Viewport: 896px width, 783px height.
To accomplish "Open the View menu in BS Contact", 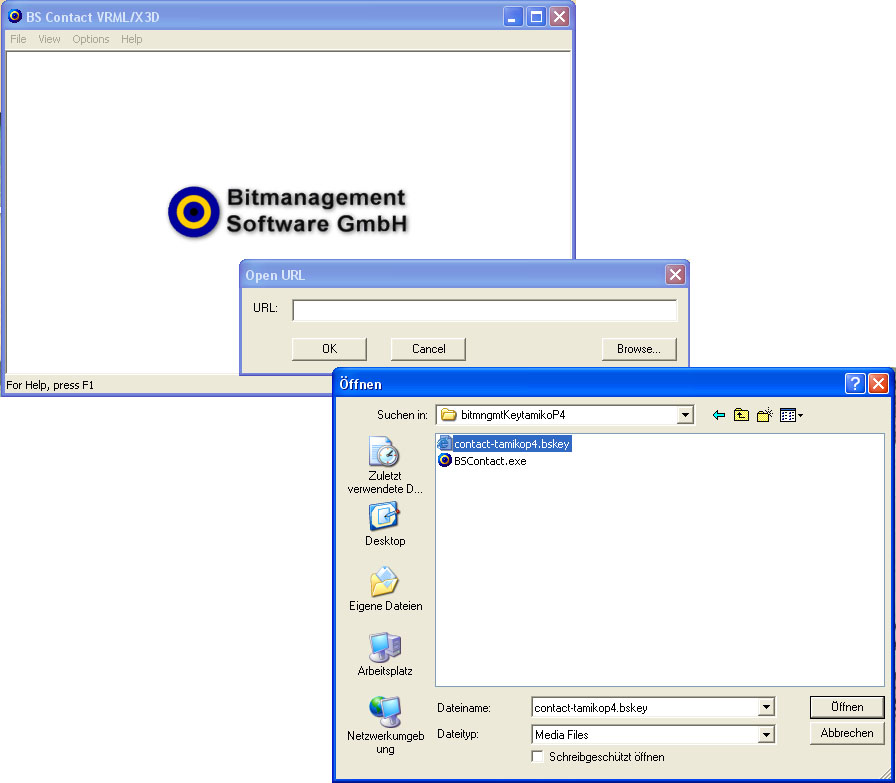I will coord(49,39).
